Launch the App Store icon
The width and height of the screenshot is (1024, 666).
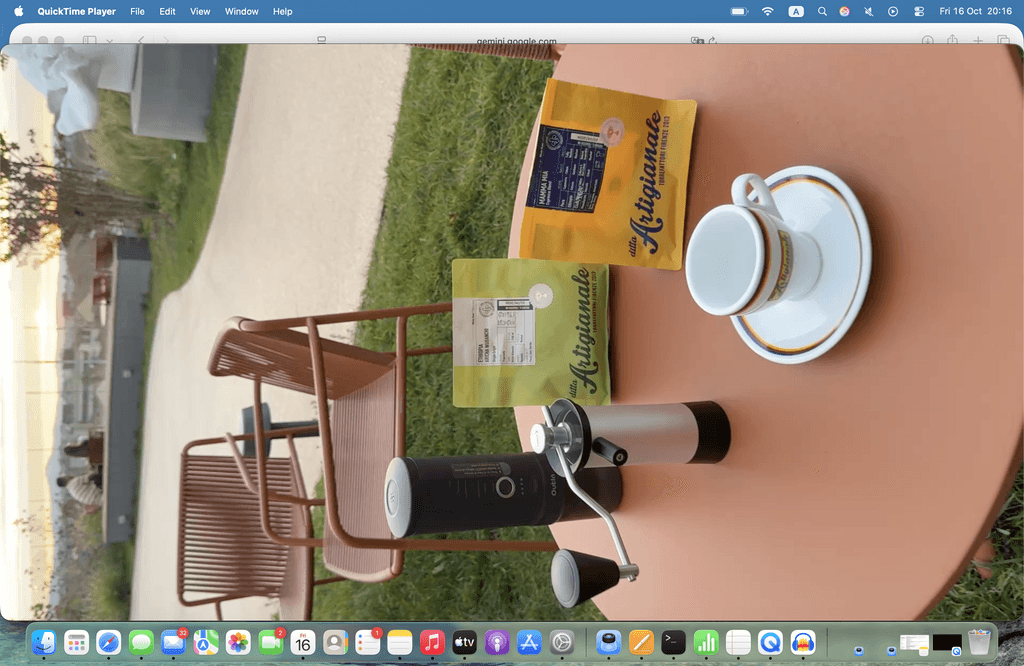[529, 642]
